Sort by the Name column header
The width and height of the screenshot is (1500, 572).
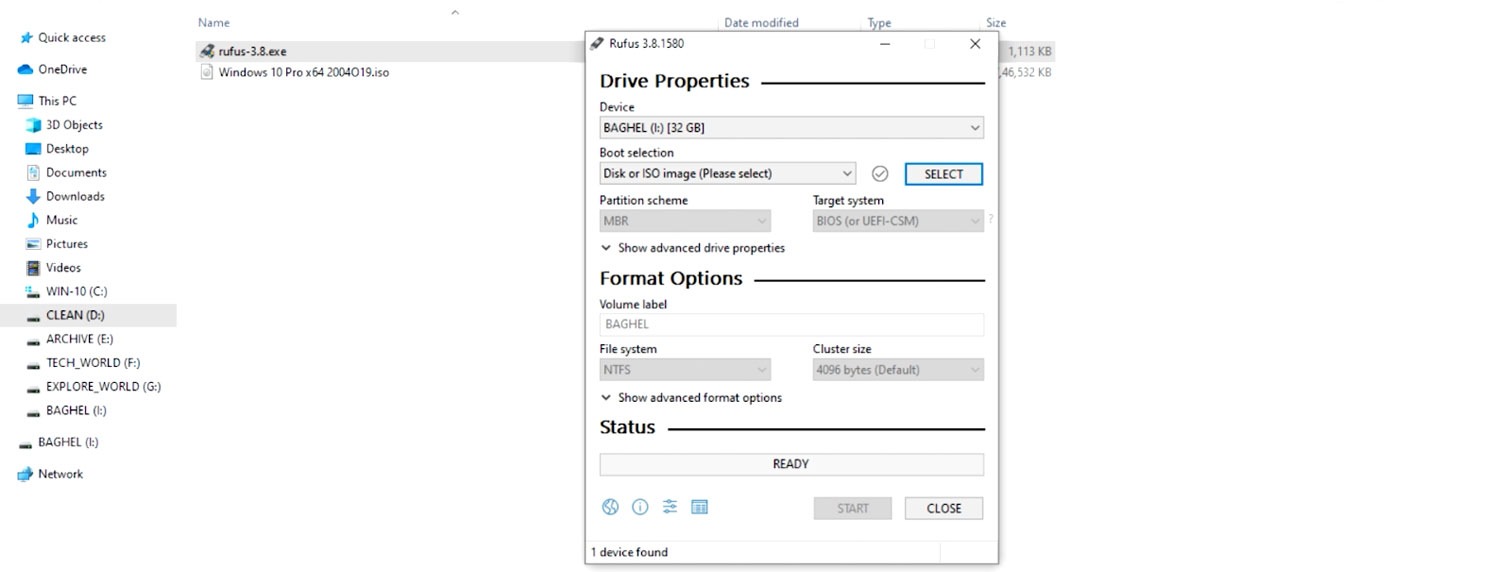(x=214, y=22)
